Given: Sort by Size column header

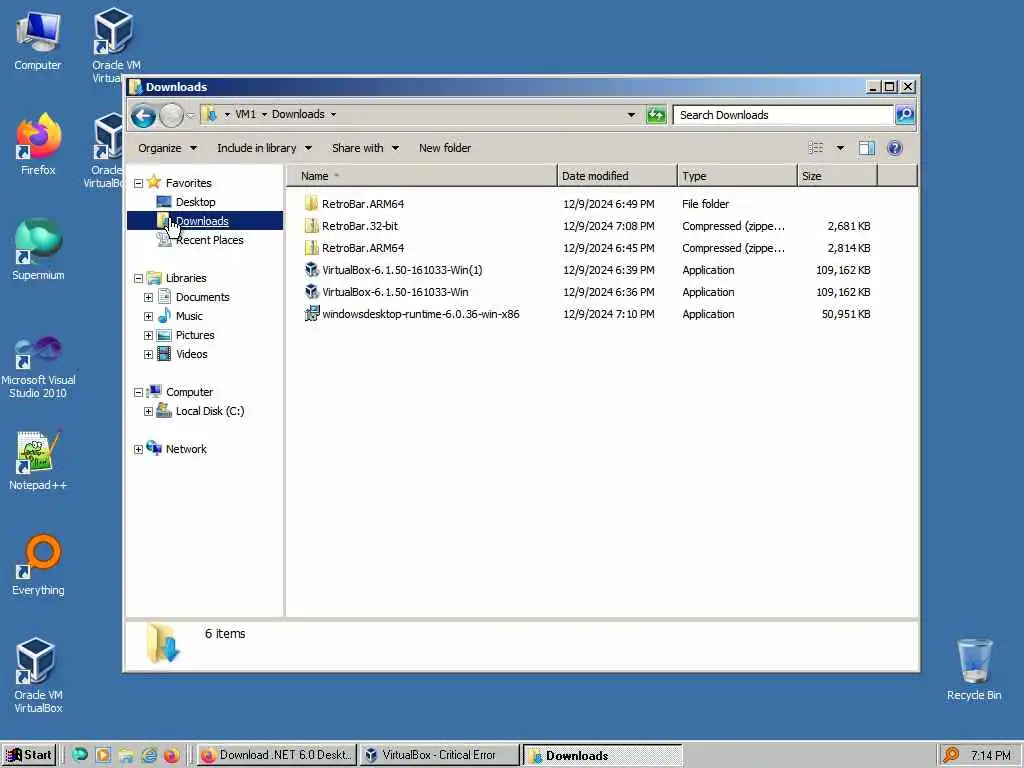Looking at the screenshot, I should 837,176.
